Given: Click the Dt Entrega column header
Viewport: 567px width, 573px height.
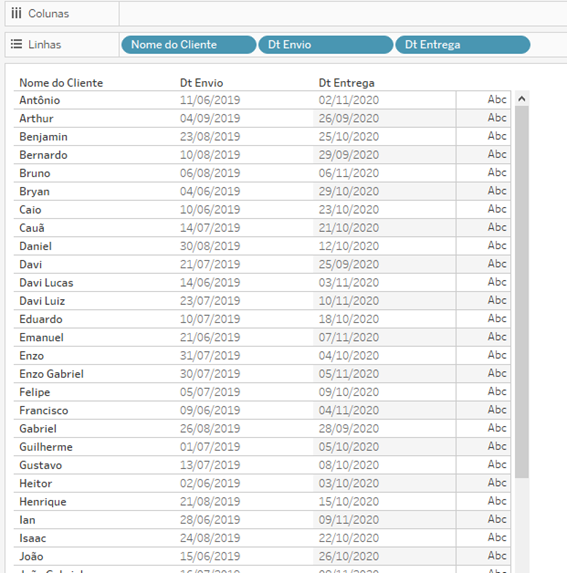Looking at the screenshot, I should pyautogui.click(x=346, y=83).
